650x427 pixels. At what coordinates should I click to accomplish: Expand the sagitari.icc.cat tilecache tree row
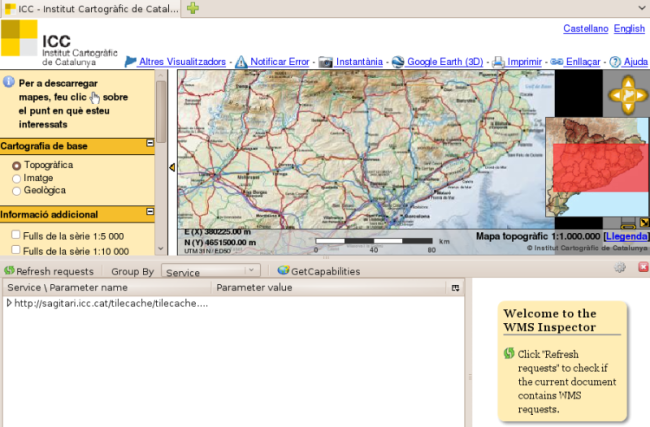tap(9, 303)
